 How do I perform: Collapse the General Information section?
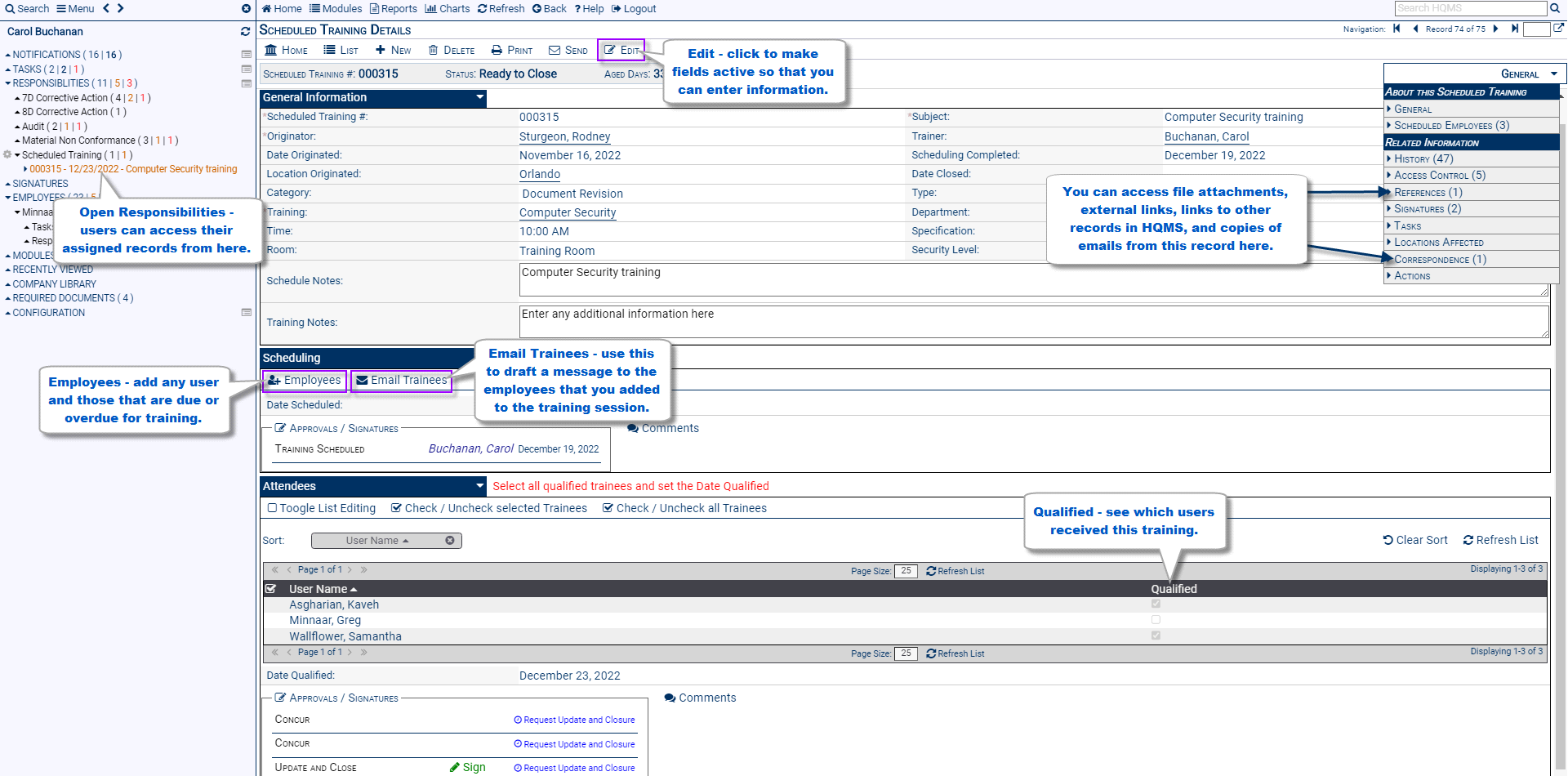[479, 97]
